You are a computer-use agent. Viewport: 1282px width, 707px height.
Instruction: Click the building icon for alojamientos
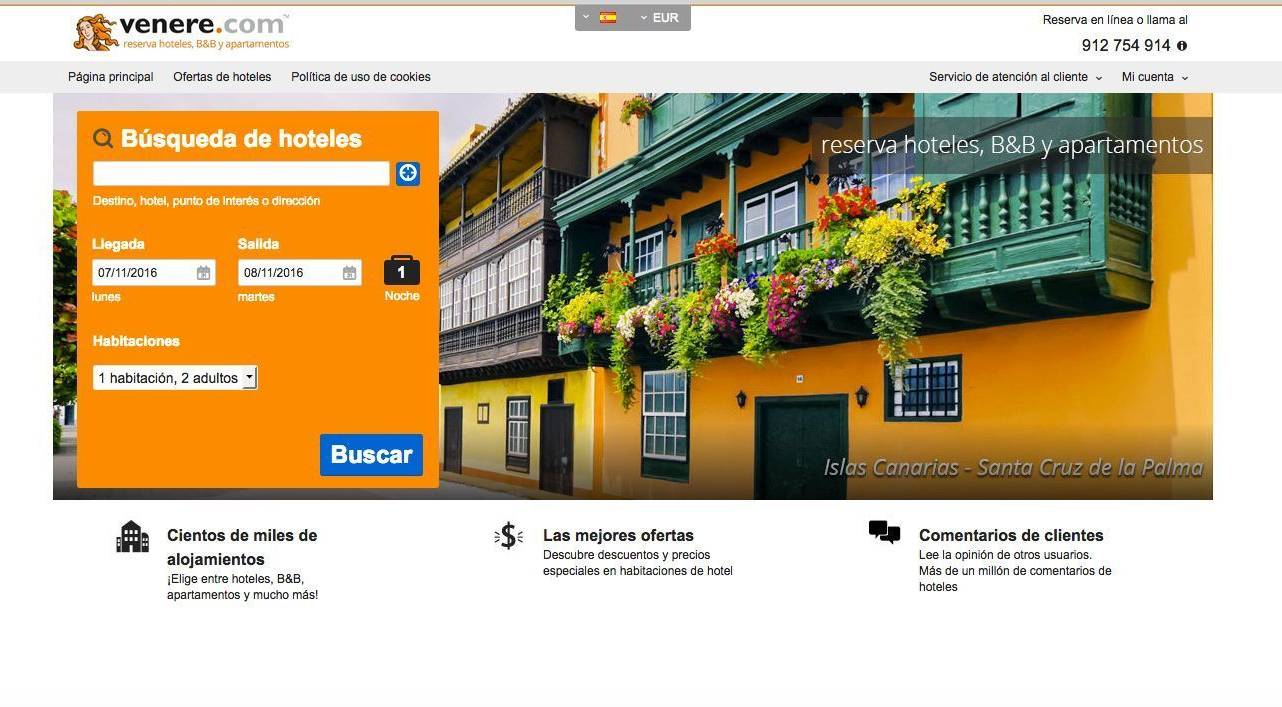[132, 537]
